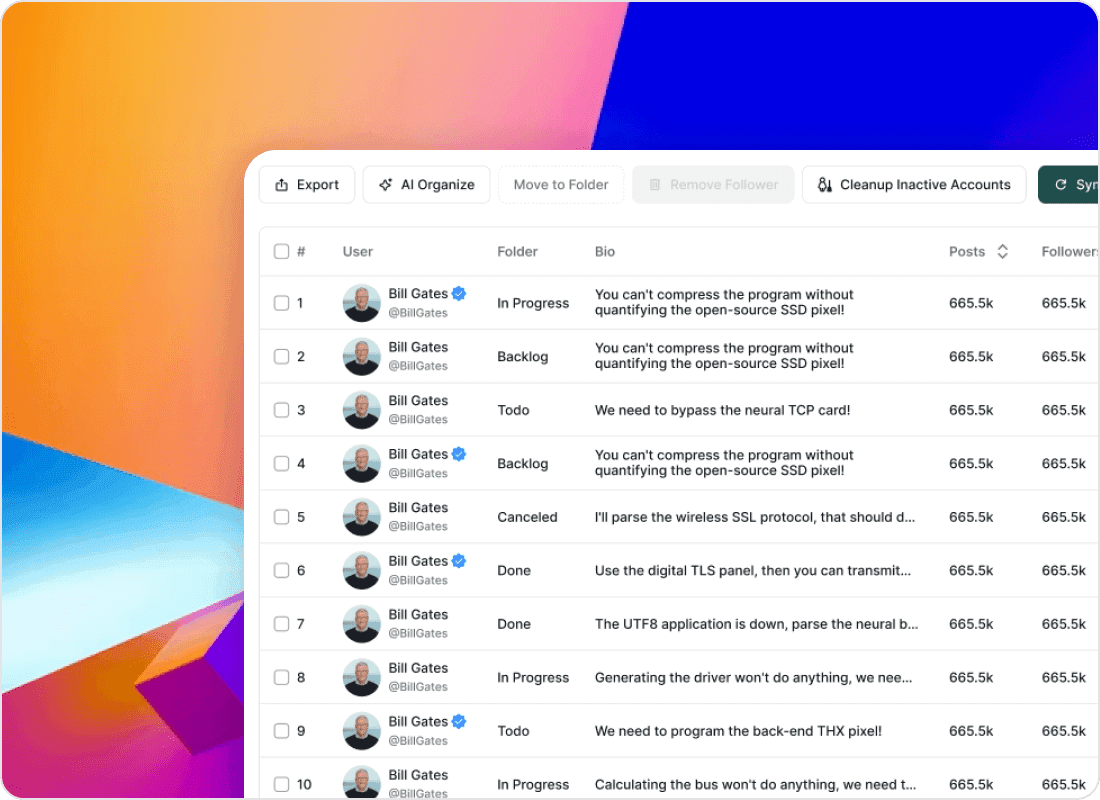1100x800 pixels.
Task: Click Bill Gates avatar in row 8
Action: pyautogui.click(x=361, y=677)
